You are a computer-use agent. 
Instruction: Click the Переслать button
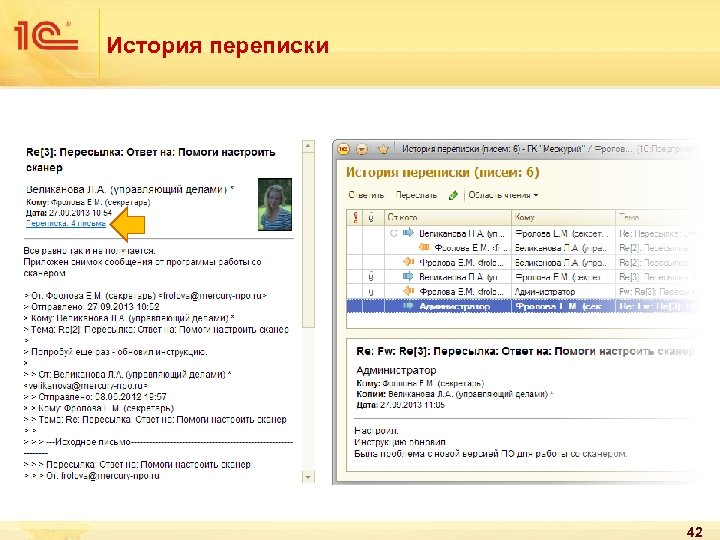pyautogui.click(x=416, y=195)
